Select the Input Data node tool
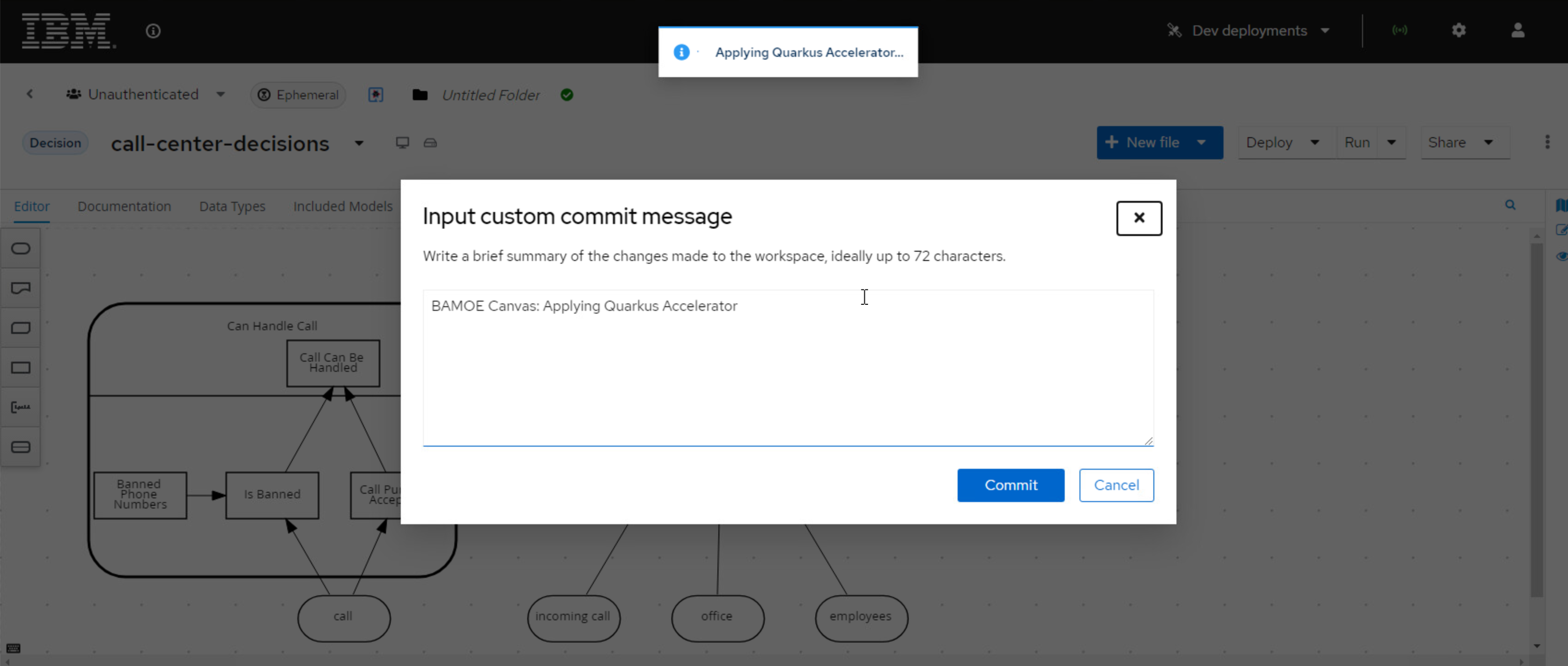The image size is (1568, 666). [21, 248]
